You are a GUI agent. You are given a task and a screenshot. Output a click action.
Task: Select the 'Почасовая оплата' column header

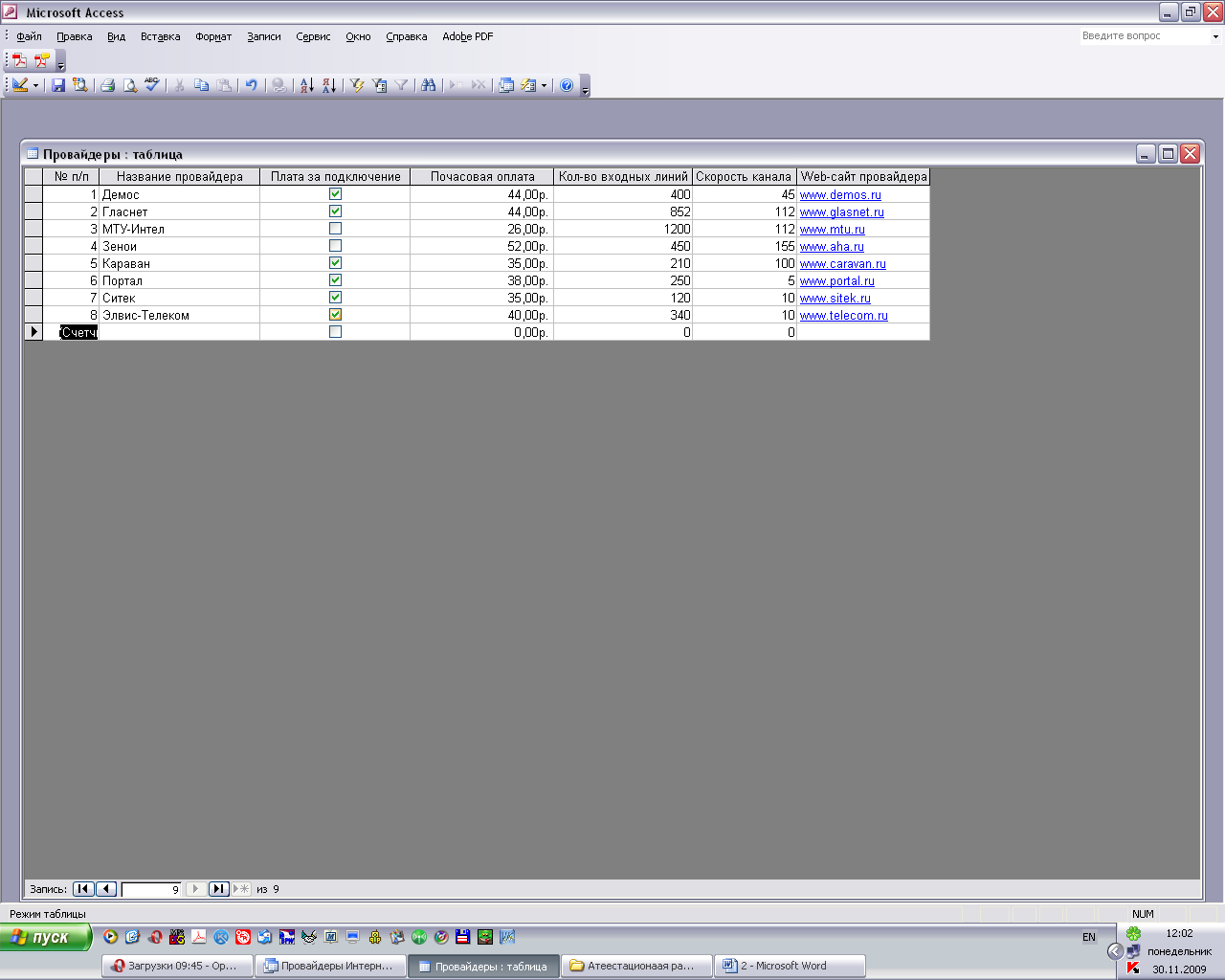pos(482,176)
